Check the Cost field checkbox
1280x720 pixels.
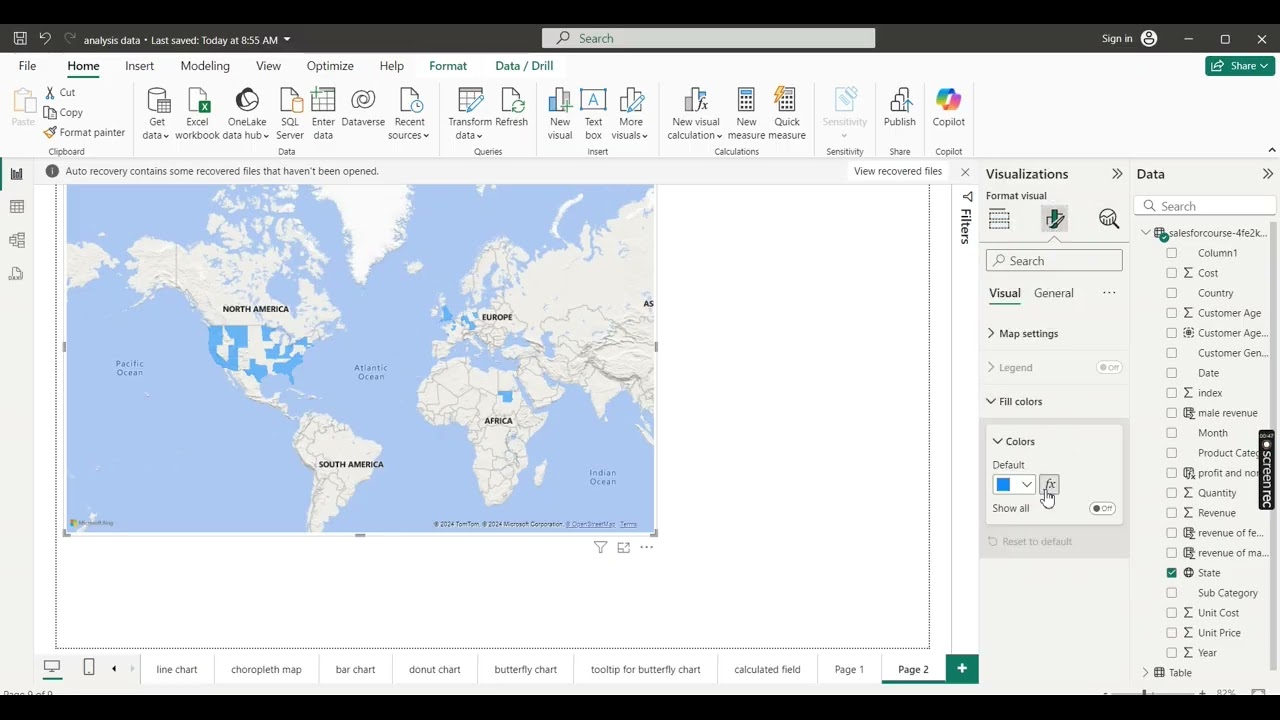pyautogui.click(x=1172, y=273)
